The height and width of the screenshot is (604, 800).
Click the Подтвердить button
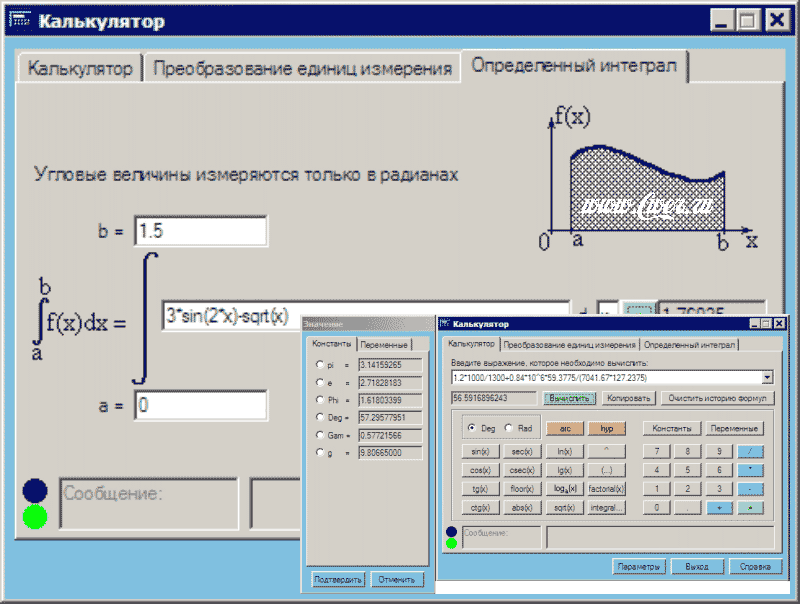pos(338,580)
